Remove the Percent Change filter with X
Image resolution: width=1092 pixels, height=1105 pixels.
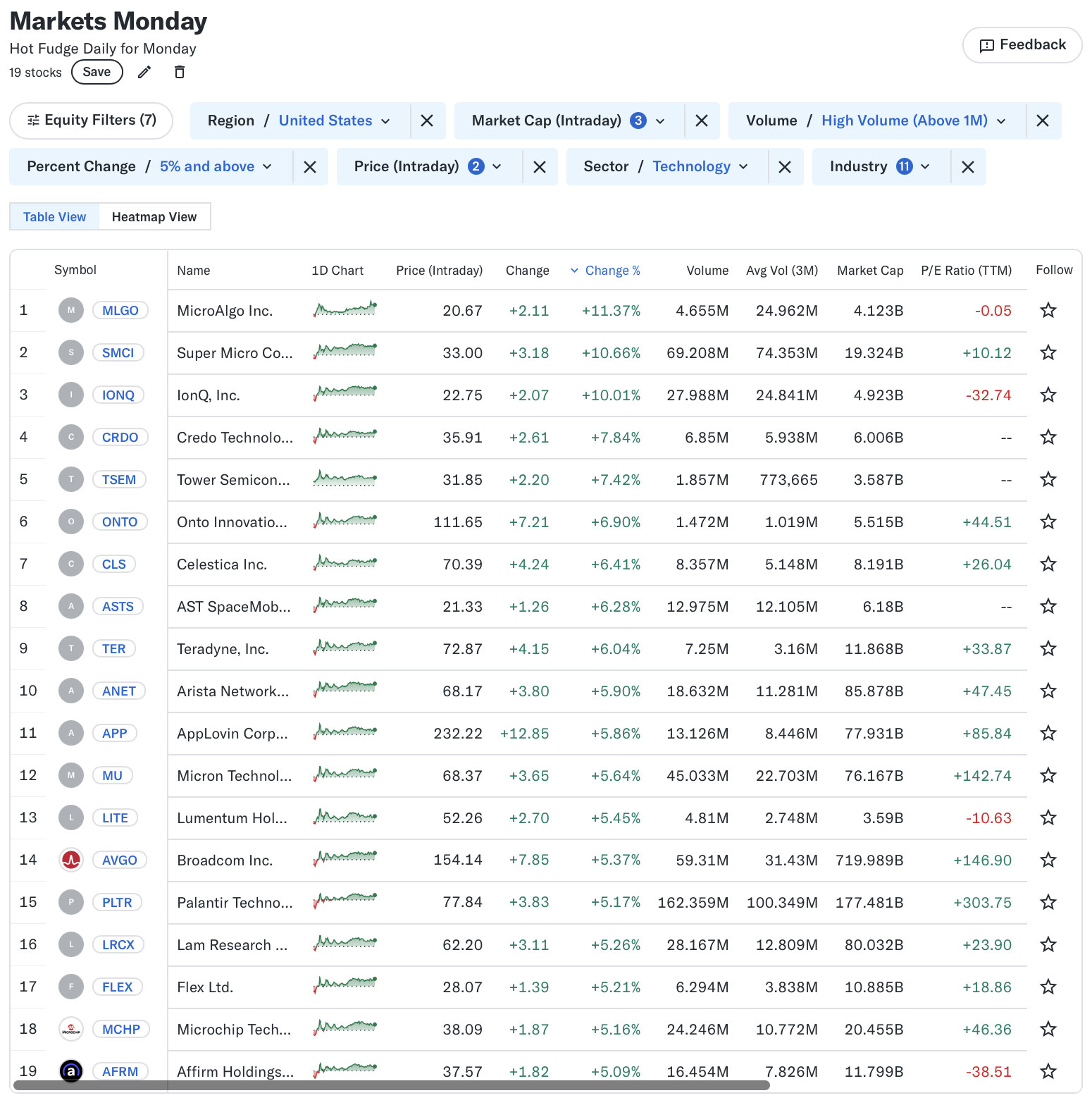[310, 167]
